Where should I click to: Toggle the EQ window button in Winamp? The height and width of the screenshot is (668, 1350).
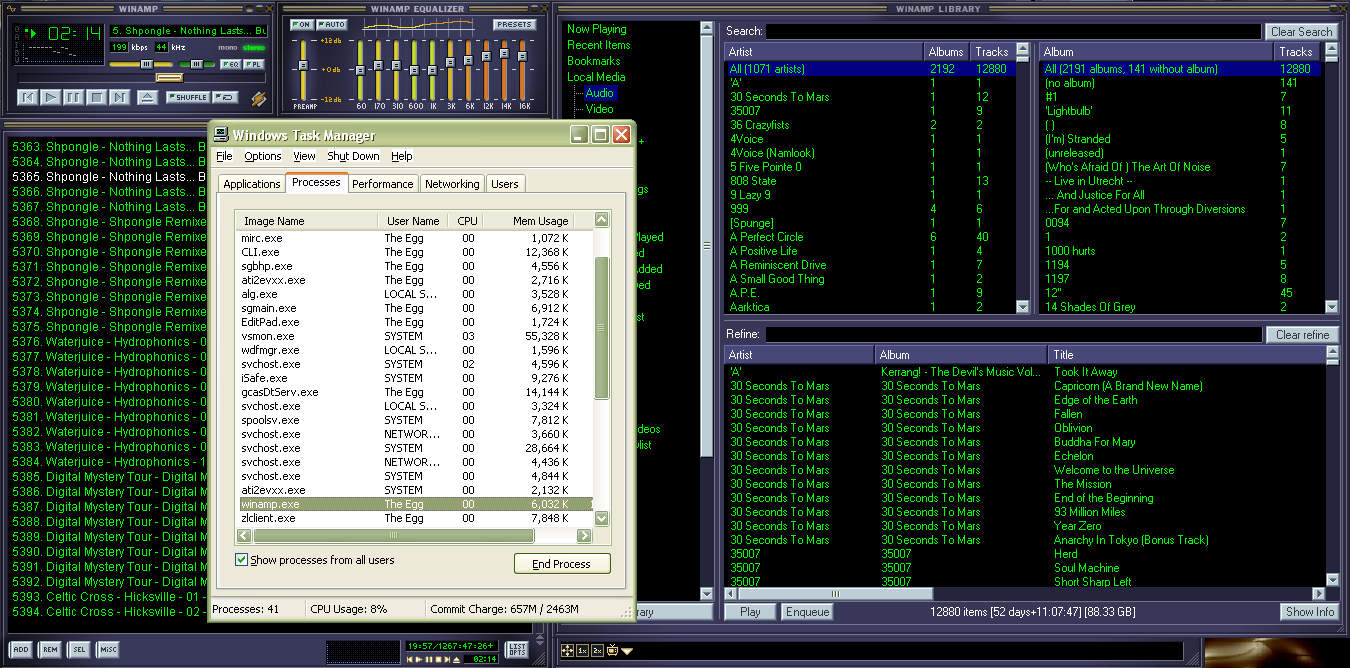click(x=229, y=64)
